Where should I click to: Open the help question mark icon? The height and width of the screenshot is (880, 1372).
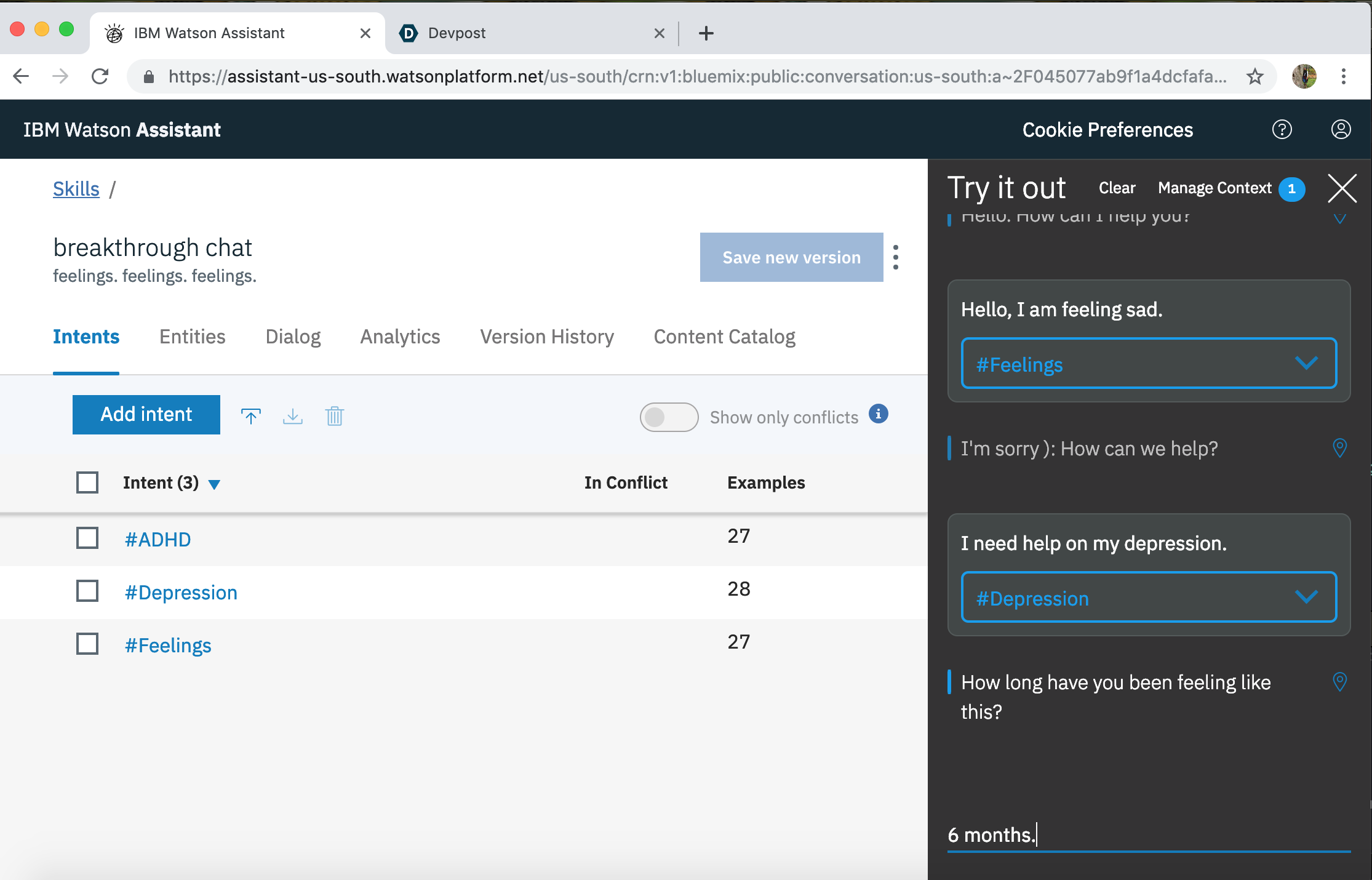coord(1282,130)
